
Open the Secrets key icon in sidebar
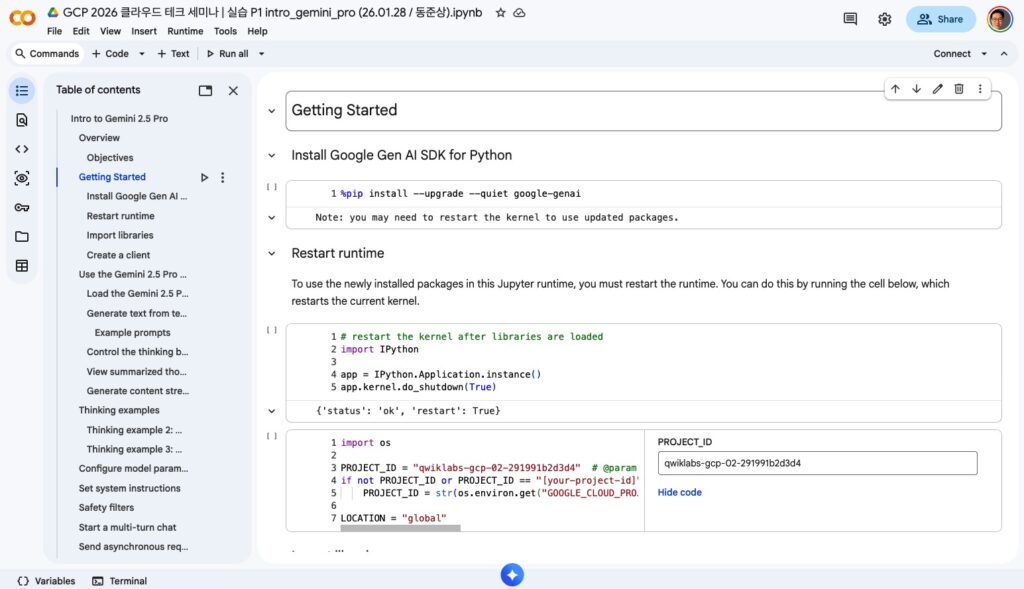tap(22, 208)
